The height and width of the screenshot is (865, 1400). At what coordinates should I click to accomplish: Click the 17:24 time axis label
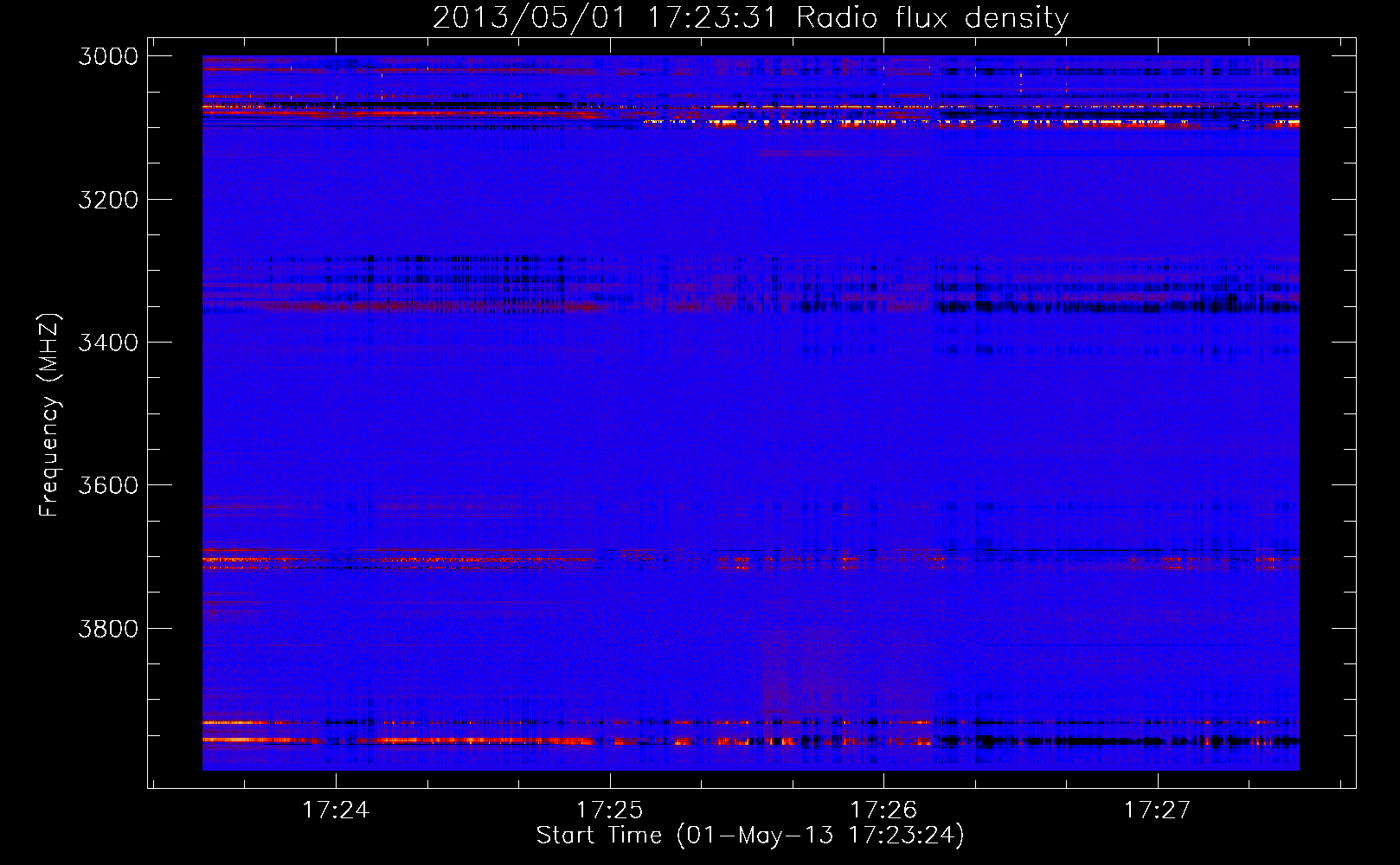coord(336,810)
